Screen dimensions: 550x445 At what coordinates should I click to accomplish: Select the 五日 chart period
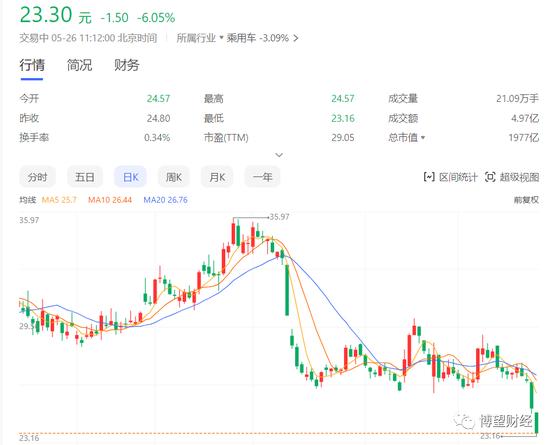tap(85, 177)
